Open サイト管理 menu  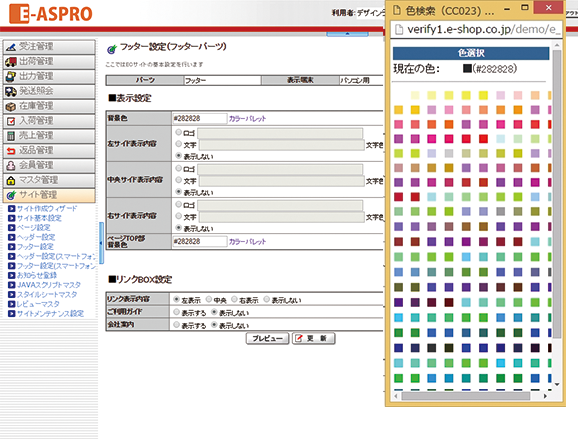[49, 195]
